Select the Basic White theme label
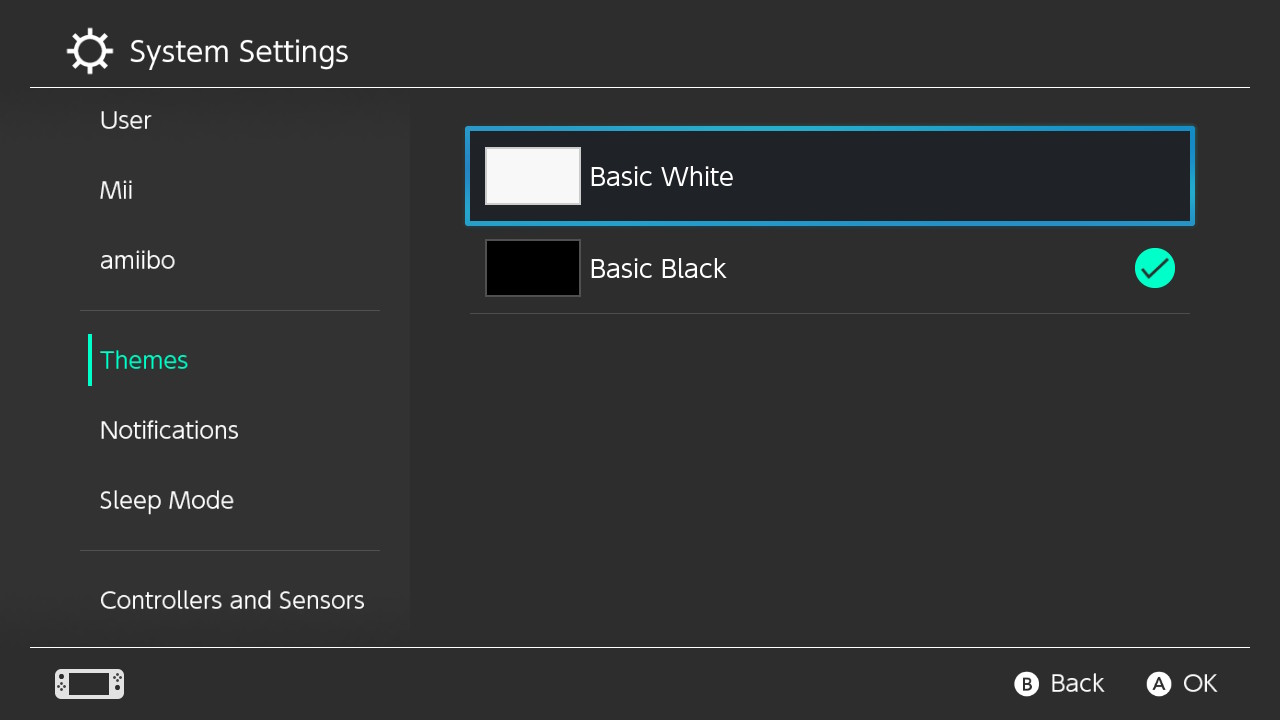The image size is (1280, 720). click(x=661, y=177)
